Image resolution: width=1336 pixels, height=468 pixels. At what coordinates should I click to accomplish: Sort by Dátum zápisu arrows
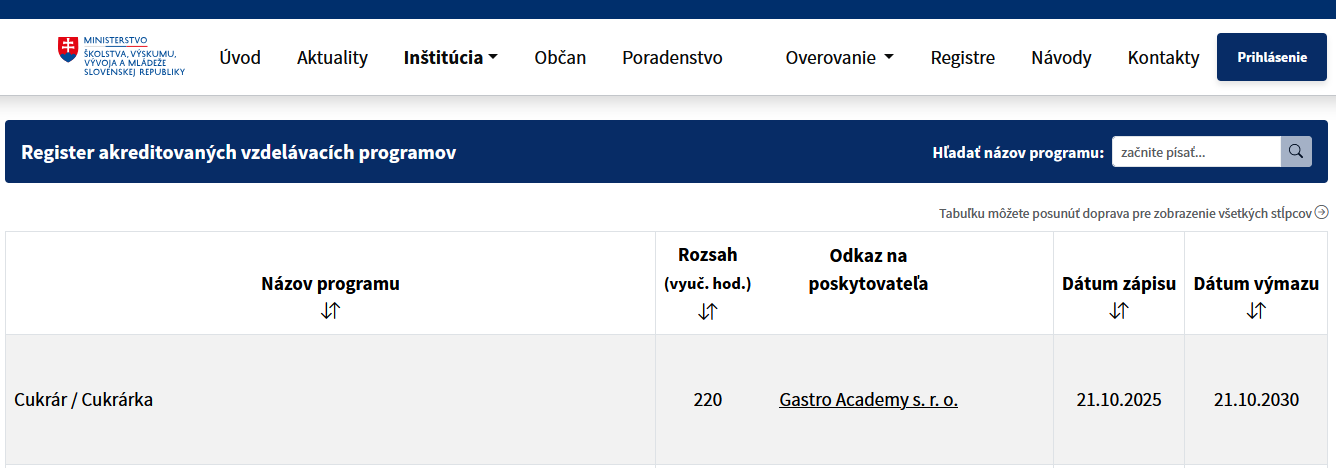[x=1118, y=311]
